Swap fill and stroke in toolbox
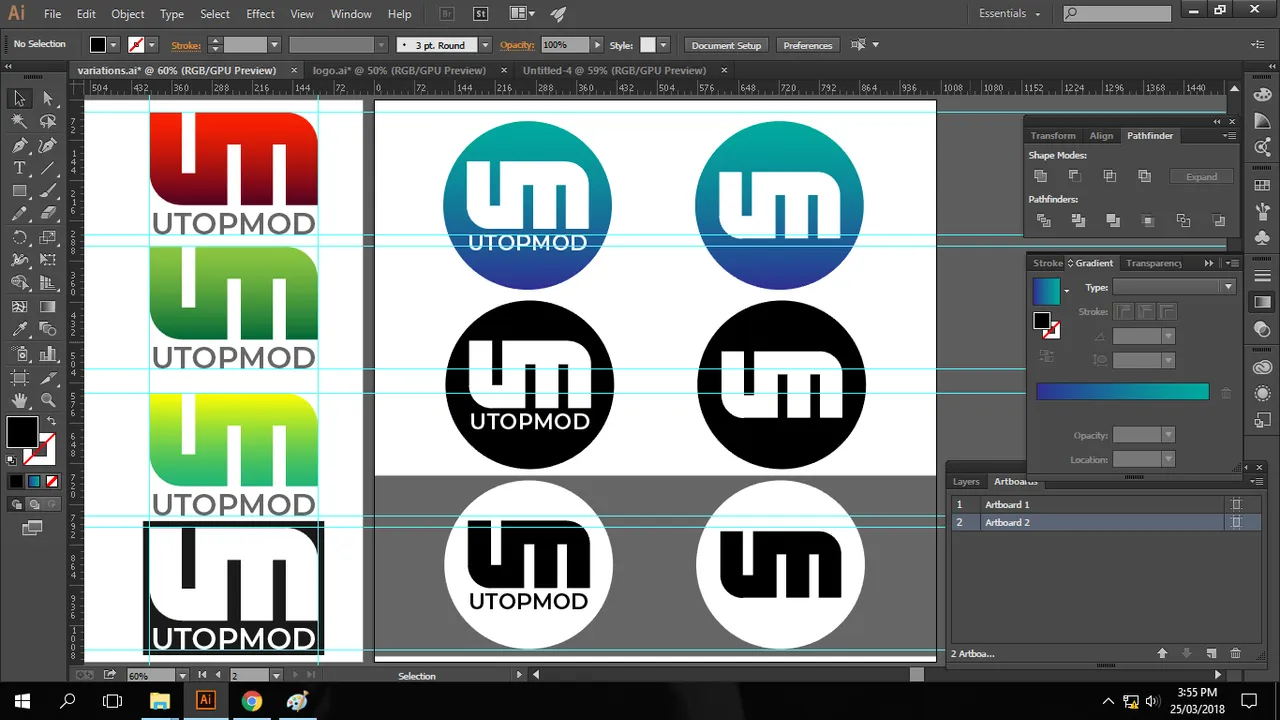Screen dimensions: 1280x720 (x=50, y=422)
